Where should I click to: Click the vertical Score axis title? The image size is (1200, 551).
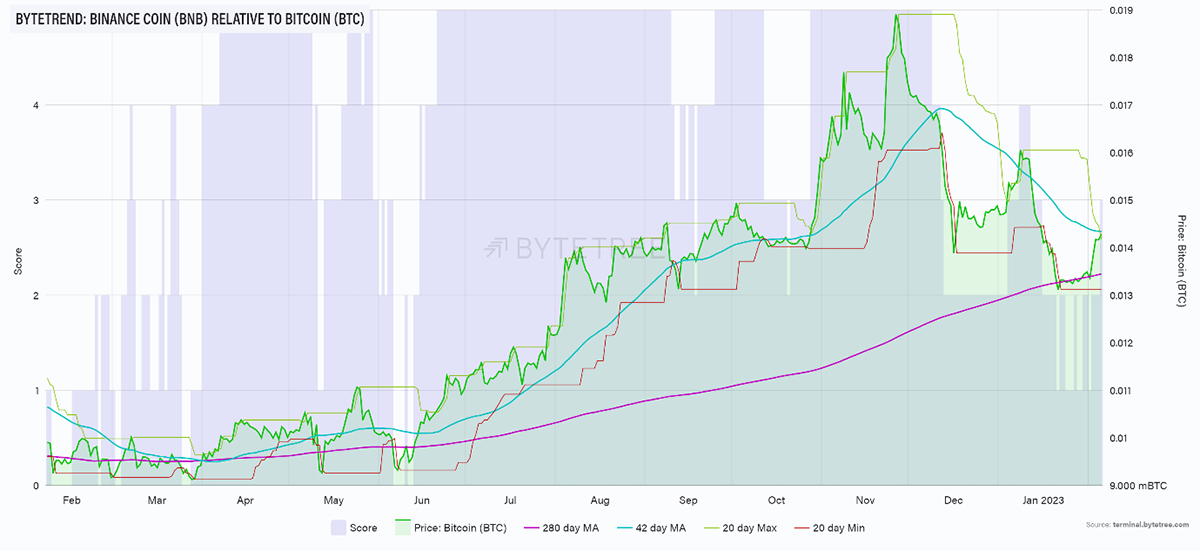pyautogui.click(x=16, y=262)
